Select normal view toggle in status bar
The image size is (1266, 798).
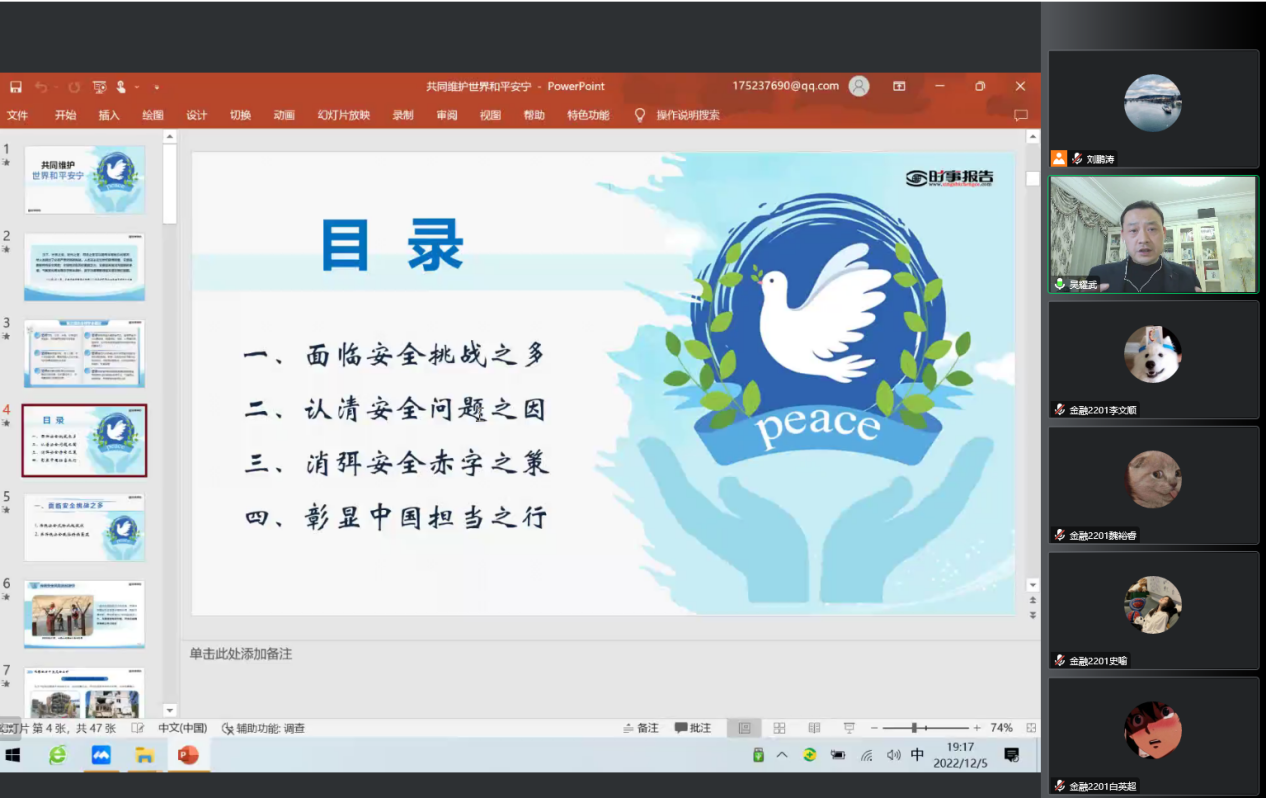pos(744,728)
